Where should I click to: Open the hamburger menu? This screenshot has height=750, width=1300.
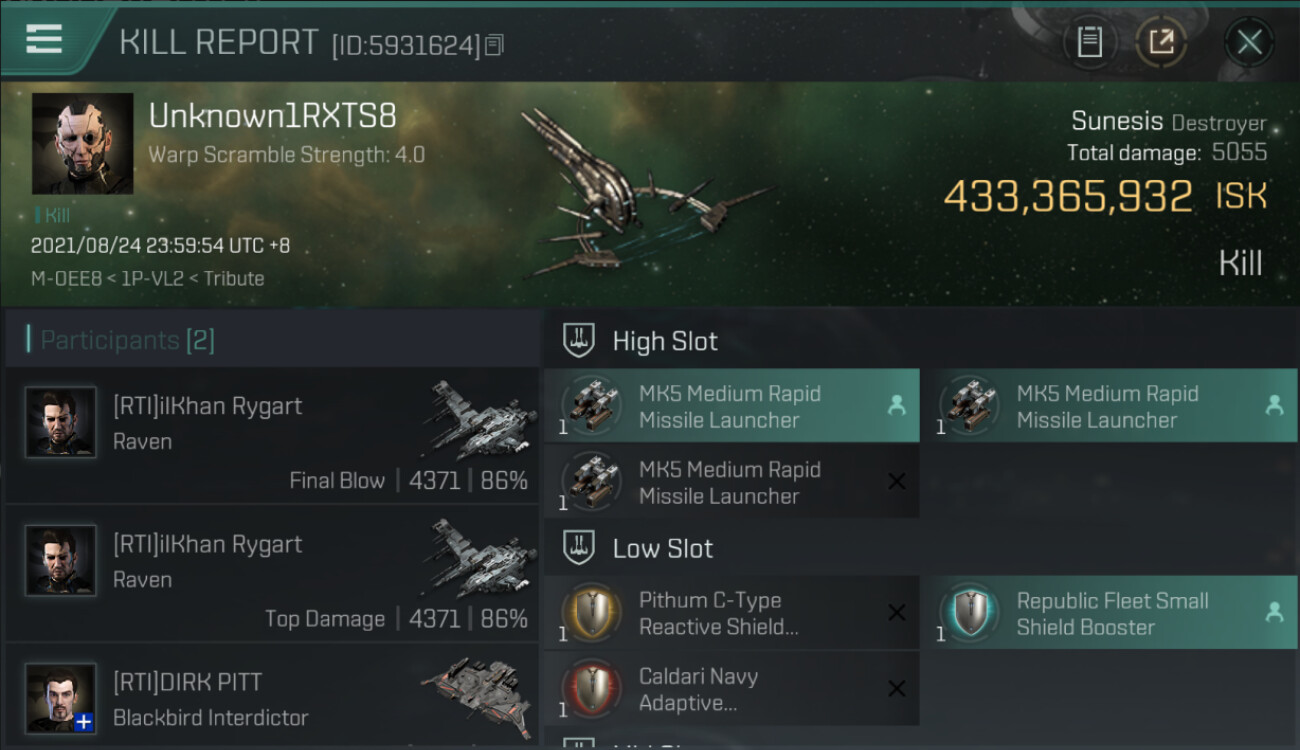pyautogui.click(x=44, y=39)
